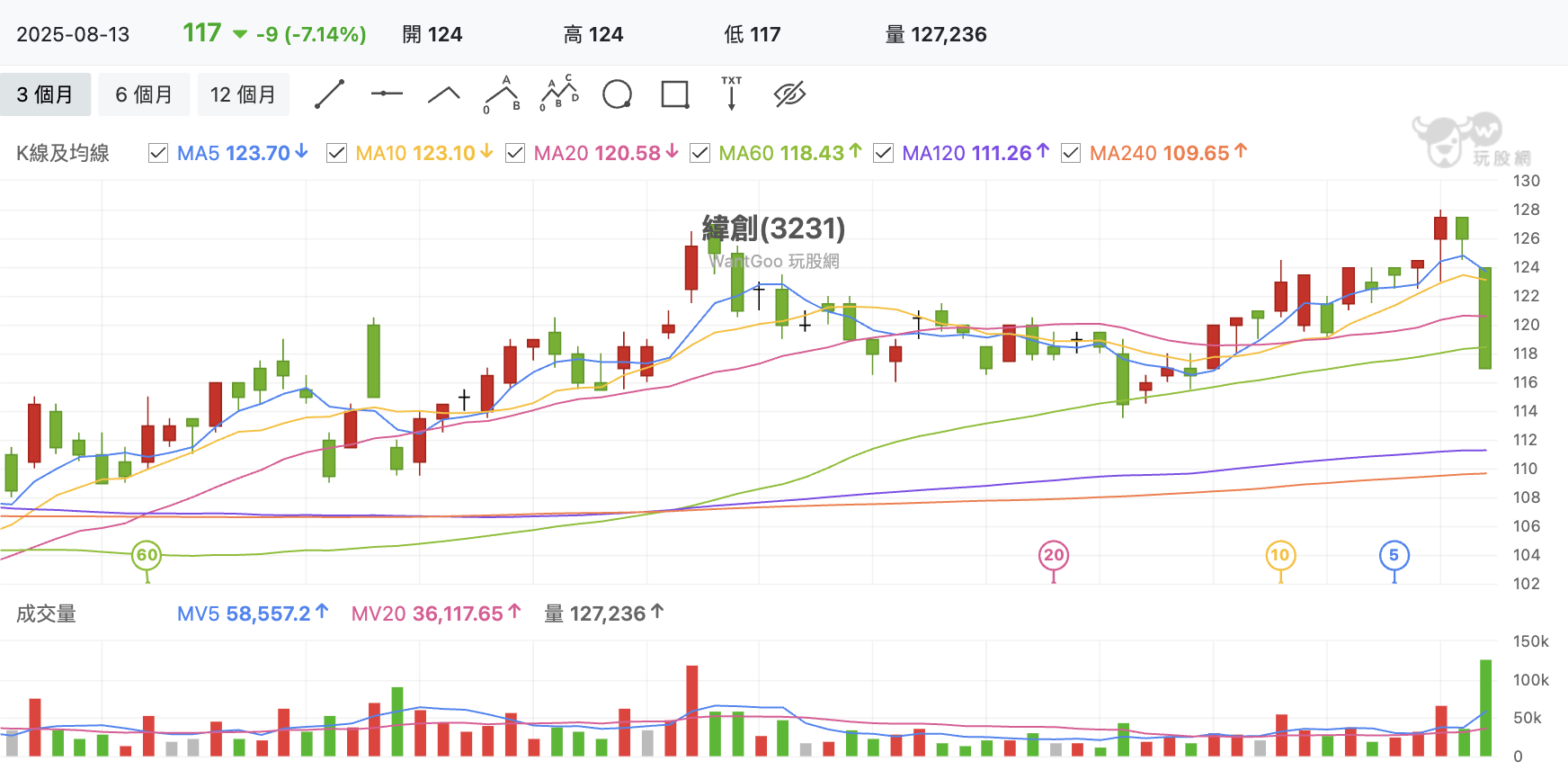Toggle the hide drawings eye icon
This screenshot has width=1568, height=770.
pos(789,94)
